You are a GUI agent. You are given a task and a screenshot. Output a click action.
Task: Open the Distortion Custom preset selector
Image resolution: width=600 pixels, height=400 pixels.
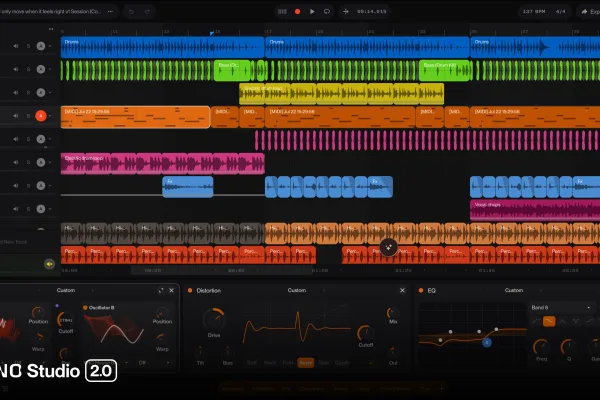coord(297,291)
